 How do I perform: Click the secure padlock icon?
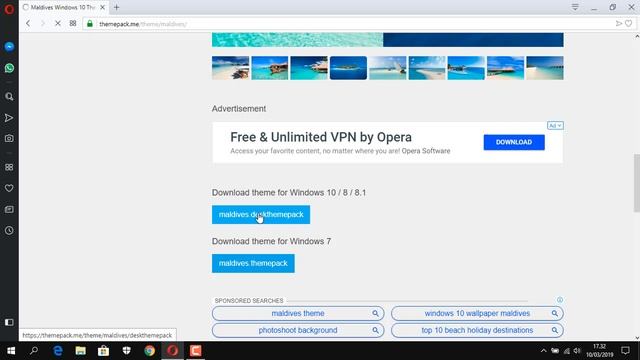tap(90, 24)
